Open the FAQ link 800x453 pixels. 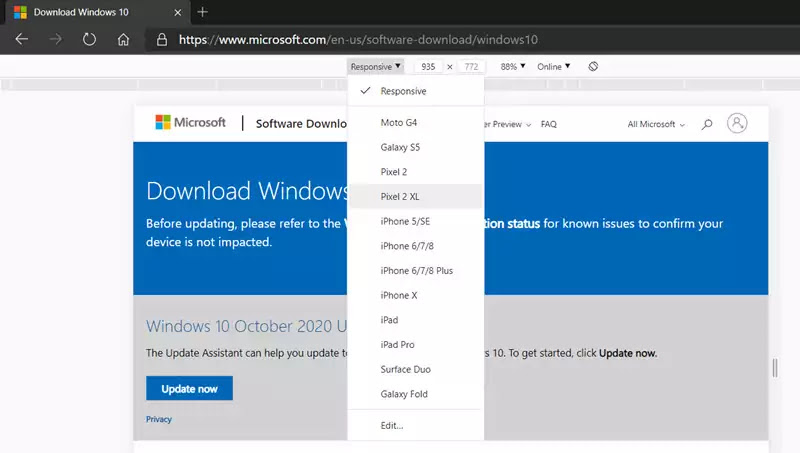coord(548,124)
